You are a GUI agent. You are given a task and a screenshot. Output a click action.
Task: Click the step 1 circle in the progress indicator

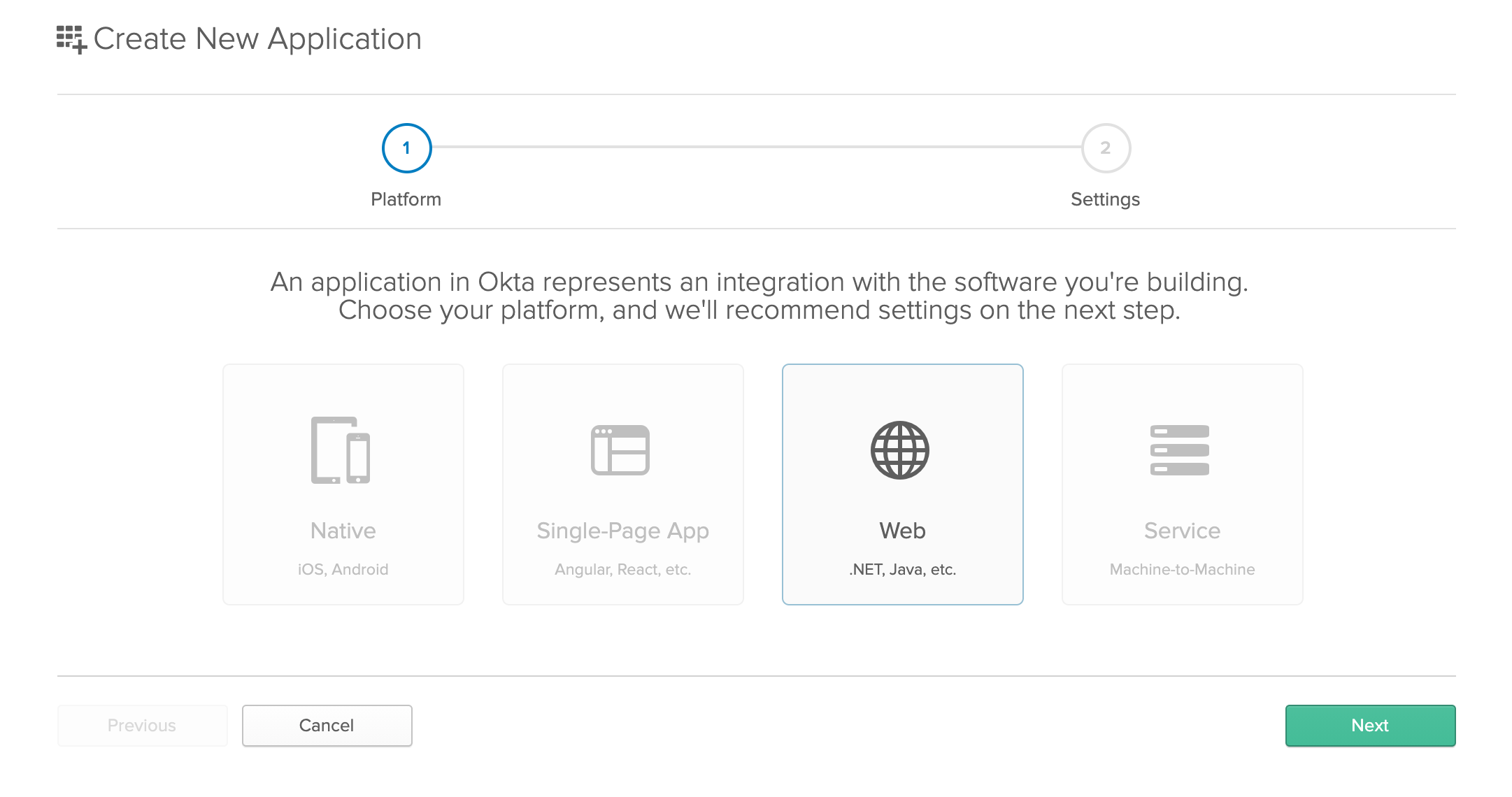(406, 148)
